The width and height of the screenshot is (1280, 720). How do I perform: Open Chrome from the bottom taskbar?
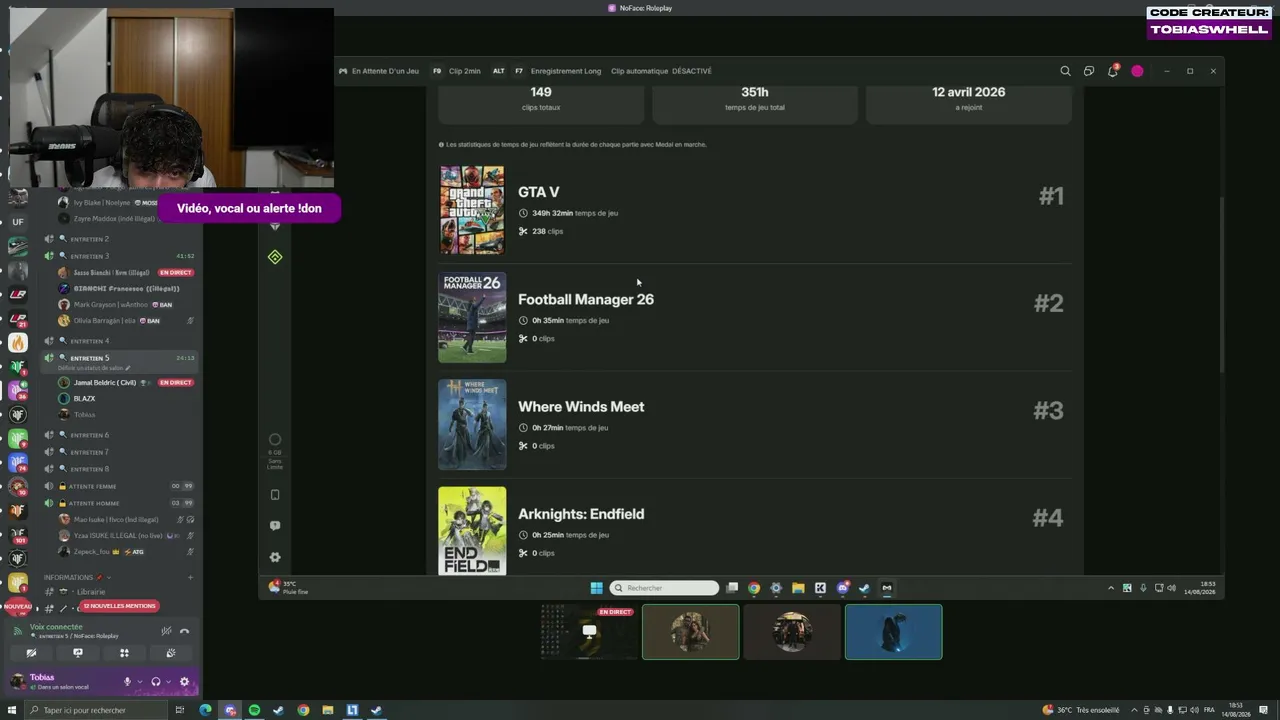pyautogui.click(x=303, y=710)
